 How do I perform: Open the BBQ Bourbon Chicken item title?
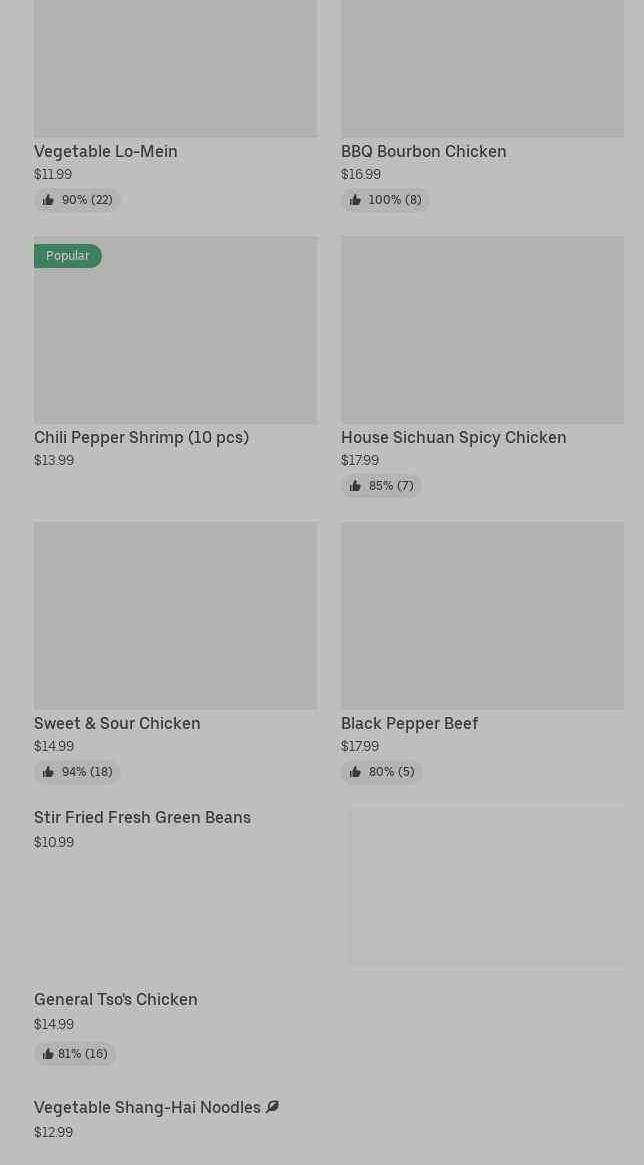pyautogui.click(x=423, y=151)
